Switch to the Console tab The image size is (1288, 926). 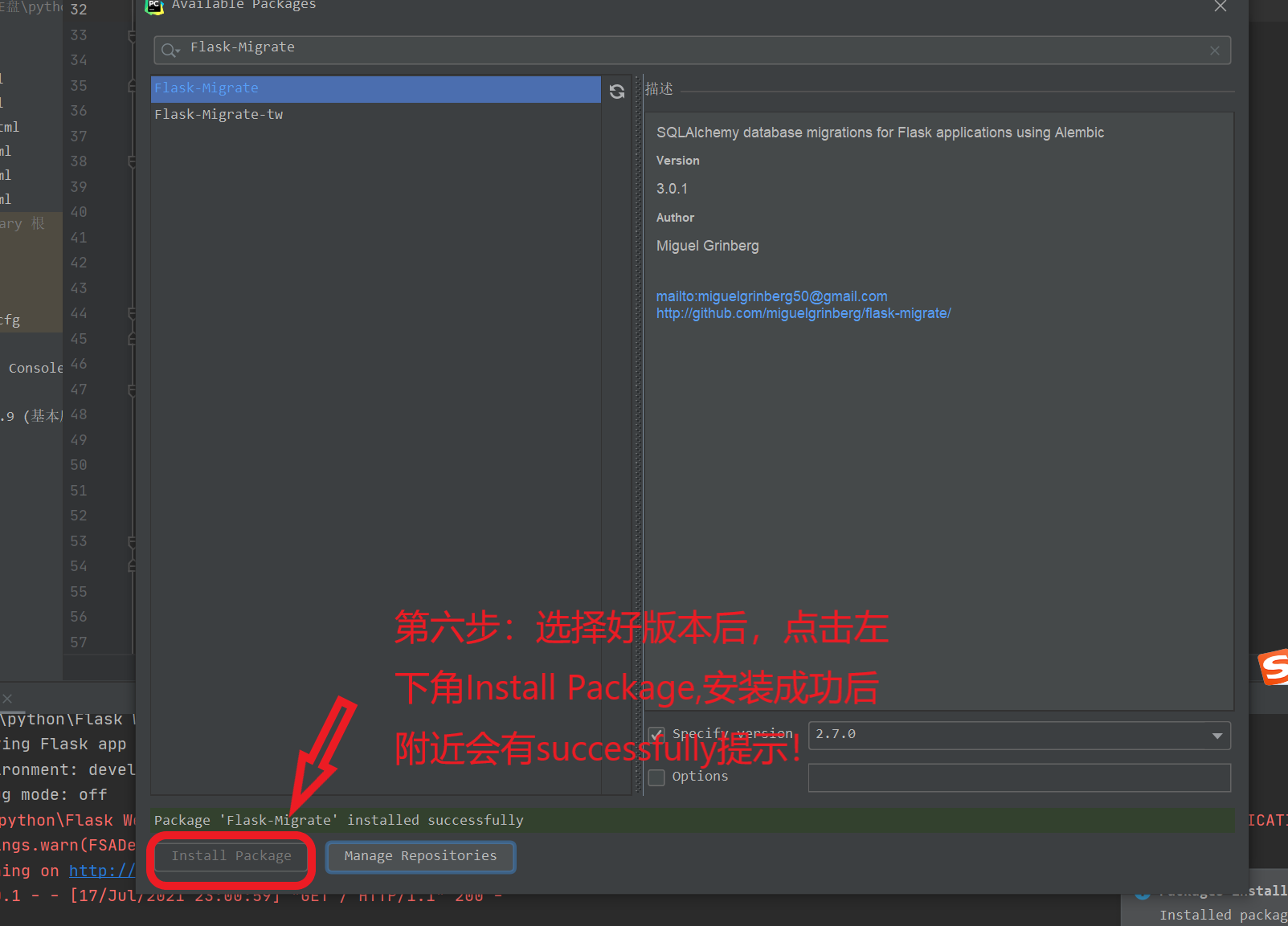pos(35,367)
